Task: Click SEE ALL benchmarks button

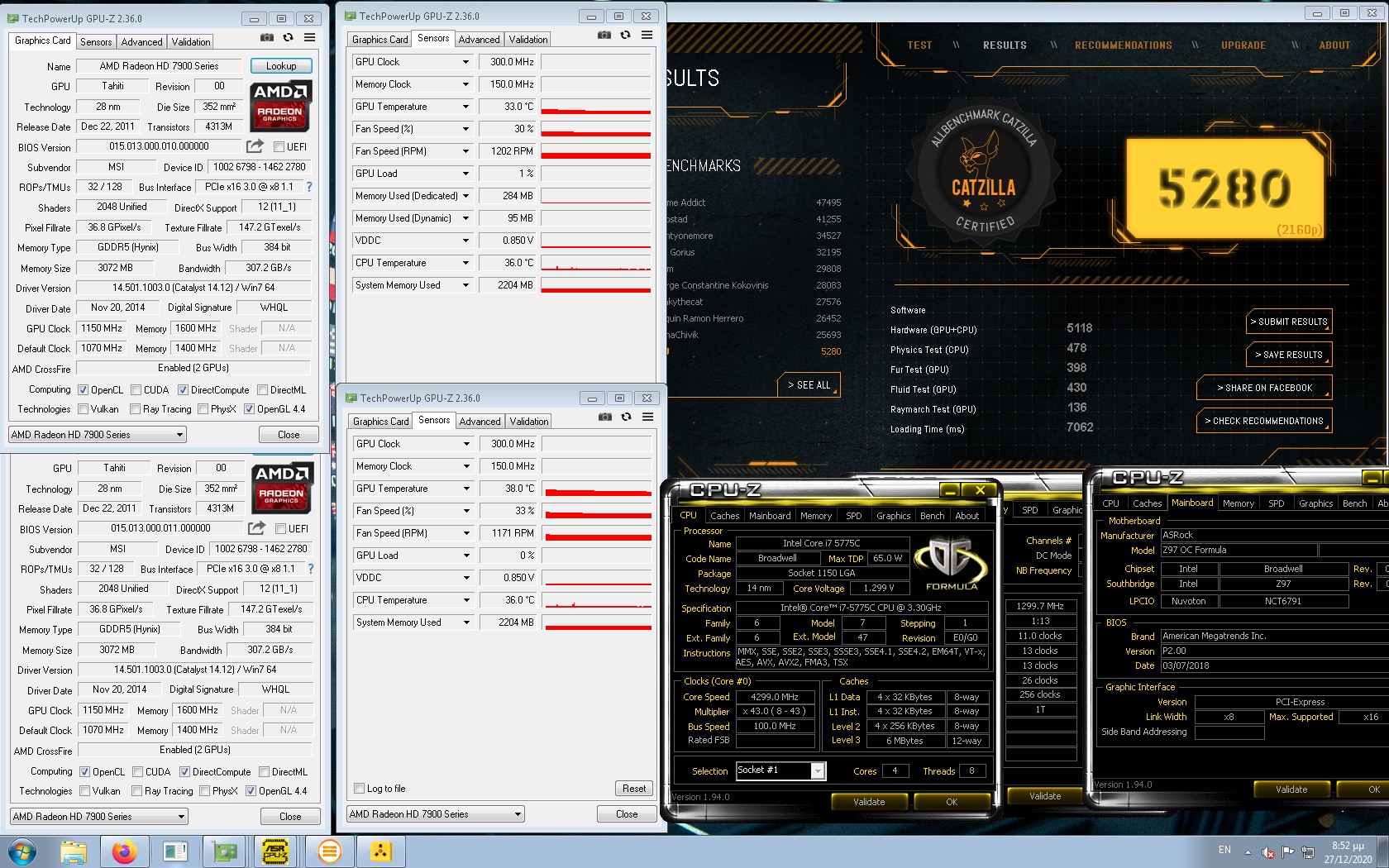Action: click(x=809, y=385)
